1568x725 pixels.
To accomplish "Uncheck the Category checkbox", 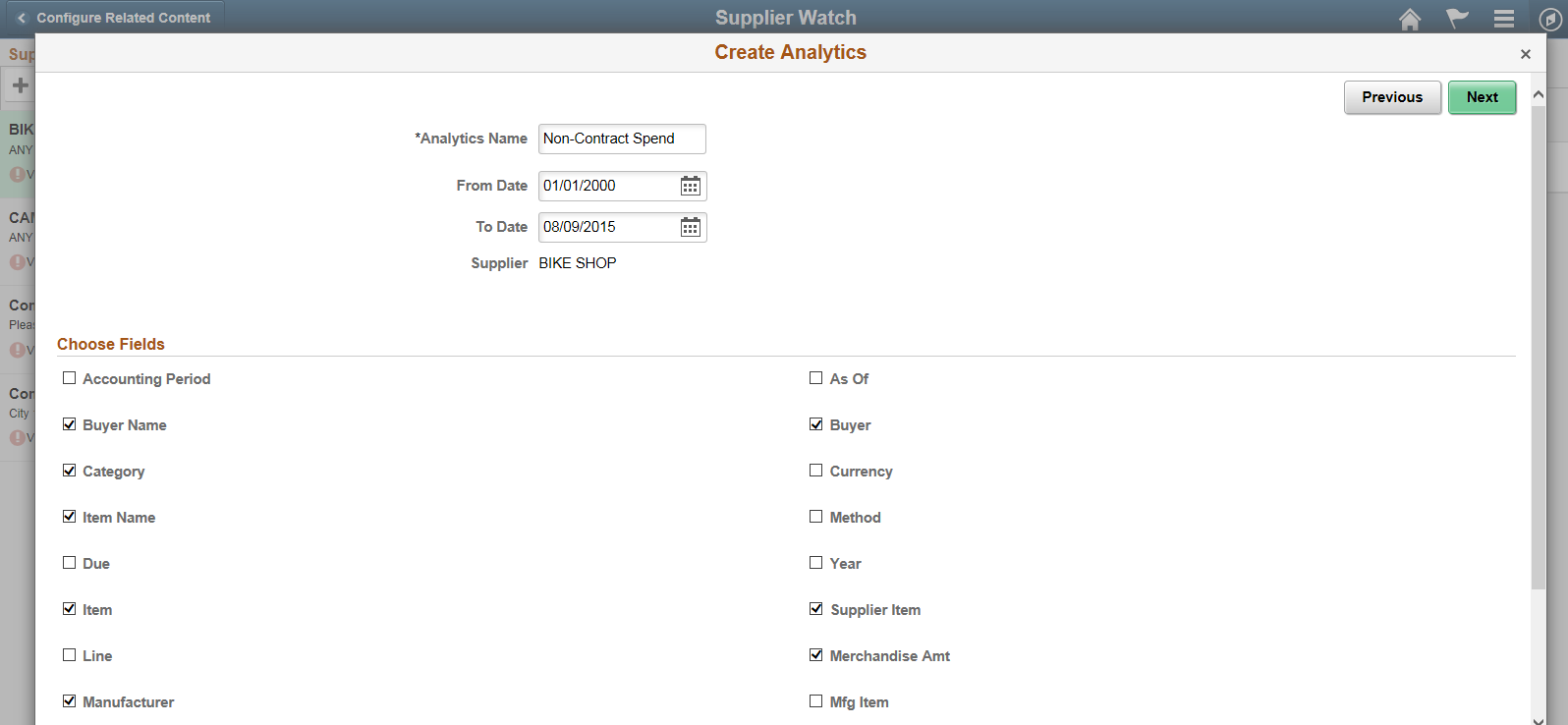I will [69, 471].
